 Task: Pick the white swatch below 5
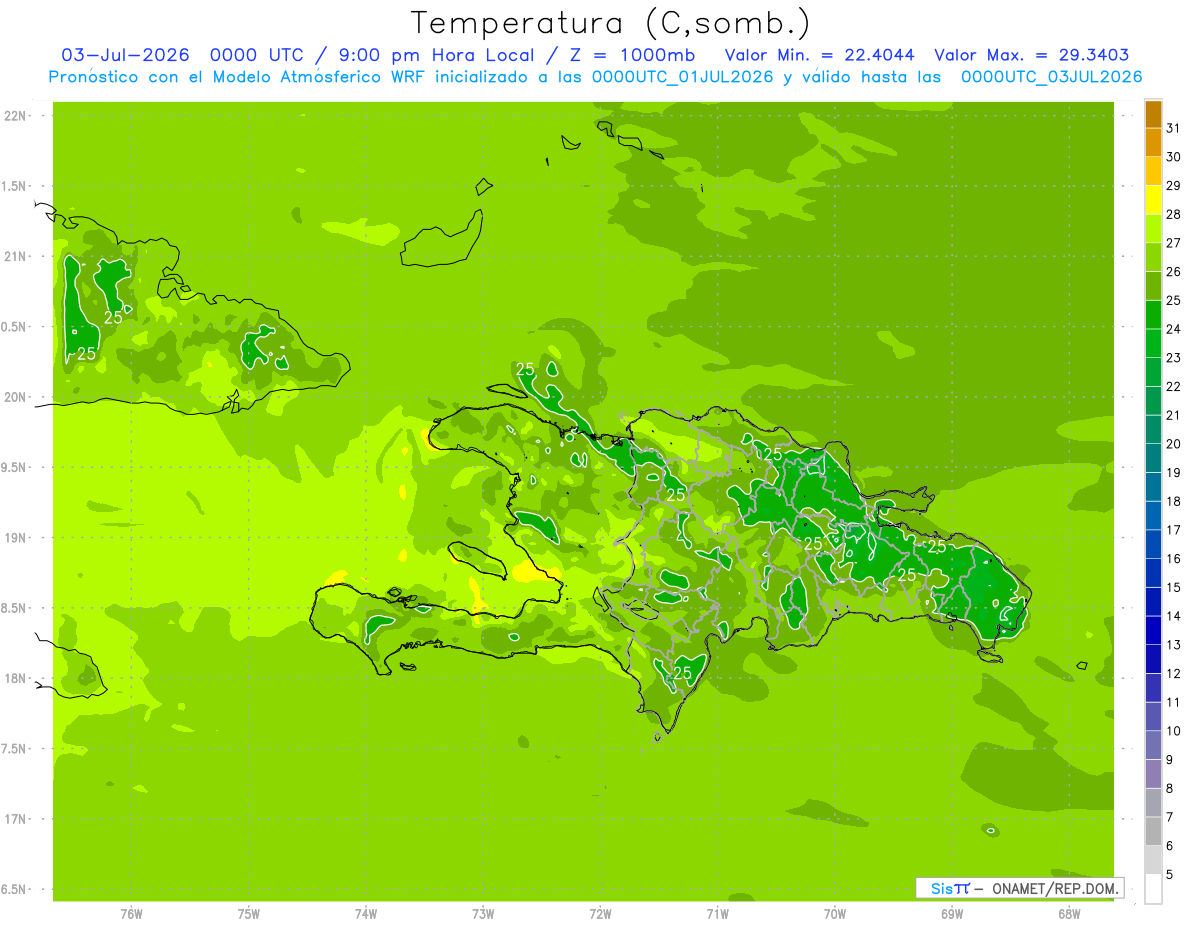(x=1154, y=889)
